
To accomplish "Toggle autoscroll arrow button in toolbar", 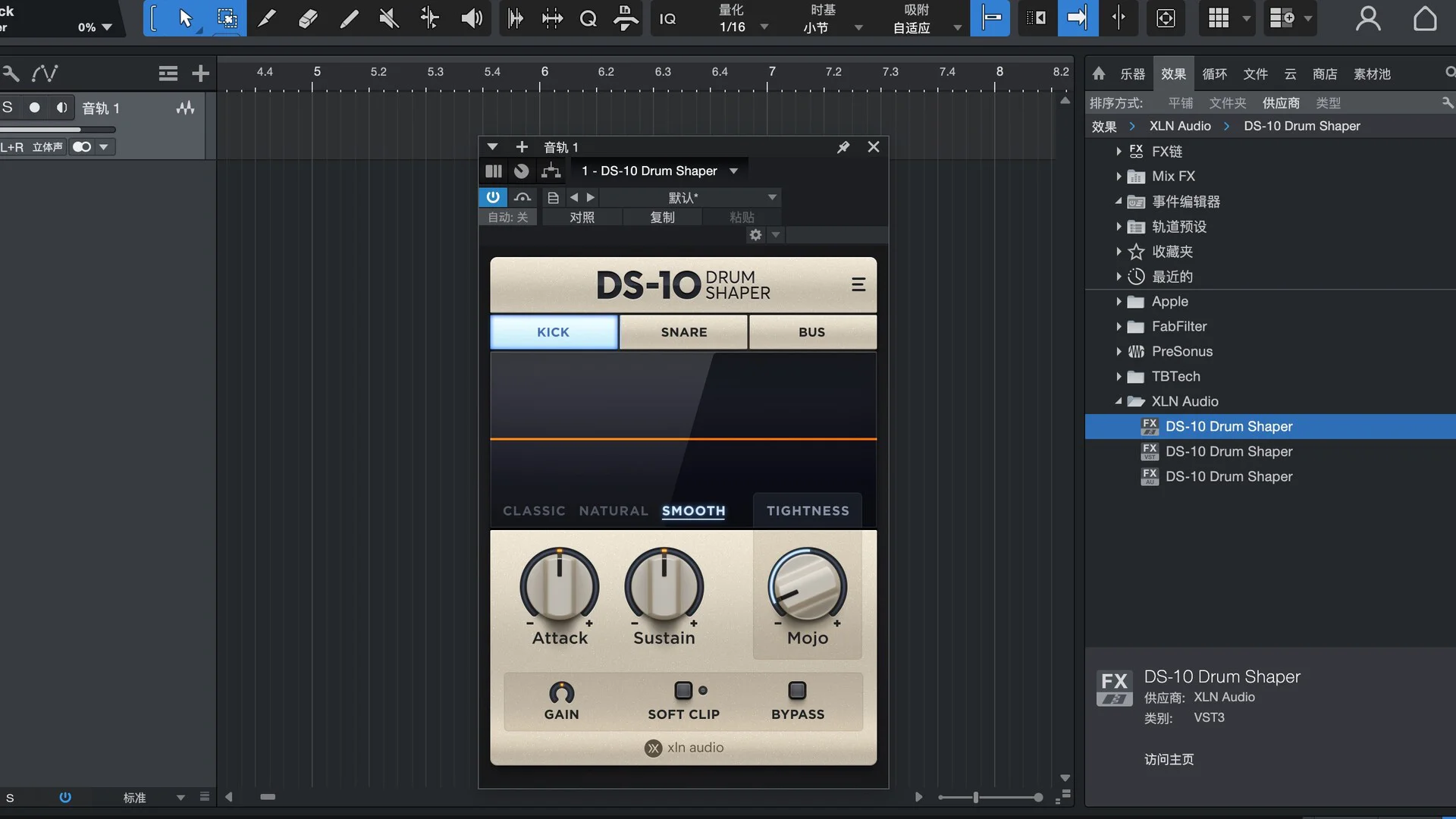I will [x=1077, y=17].
